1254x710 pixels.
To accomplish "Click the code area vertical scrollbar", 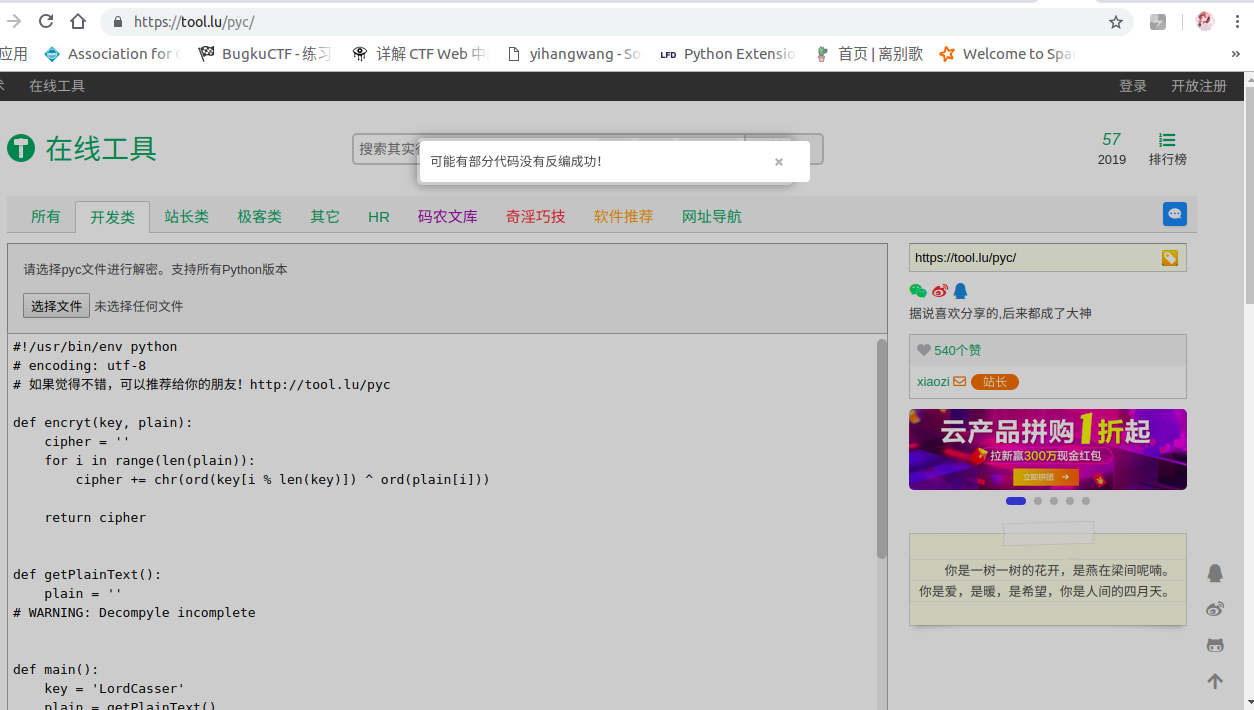I will pyautogui.click(x=881, y=449).
